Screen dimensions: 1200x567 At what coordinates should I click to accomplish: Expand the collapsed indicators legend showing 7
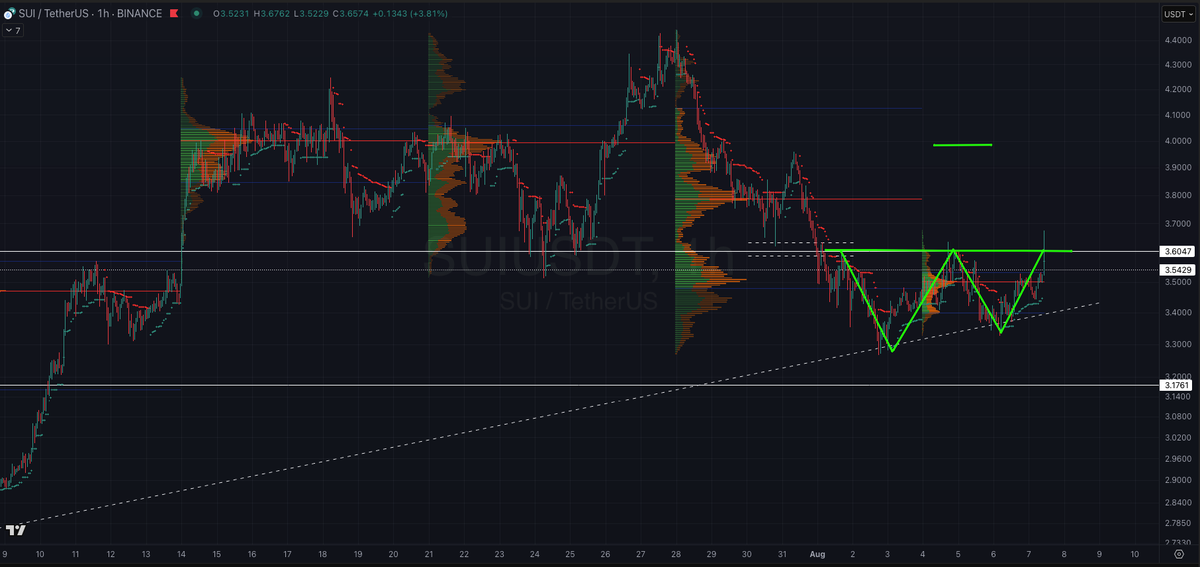tap(13, 31)
